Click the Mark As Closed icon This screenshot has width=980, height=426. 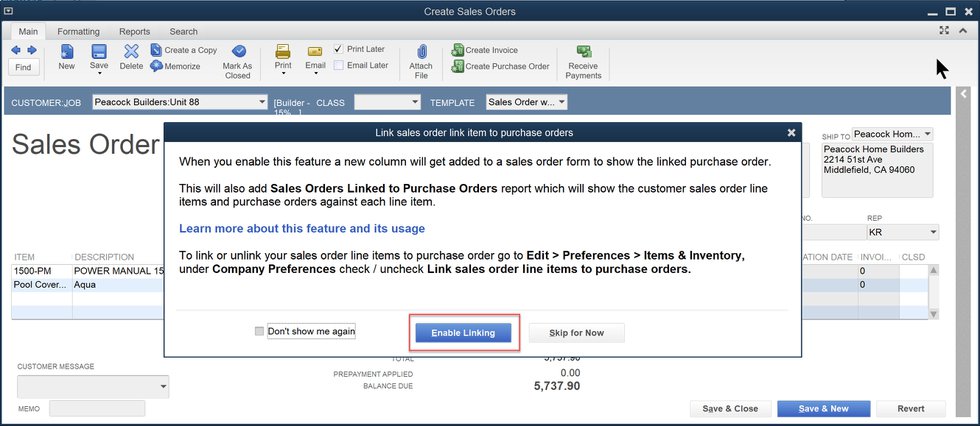[238, 52]
